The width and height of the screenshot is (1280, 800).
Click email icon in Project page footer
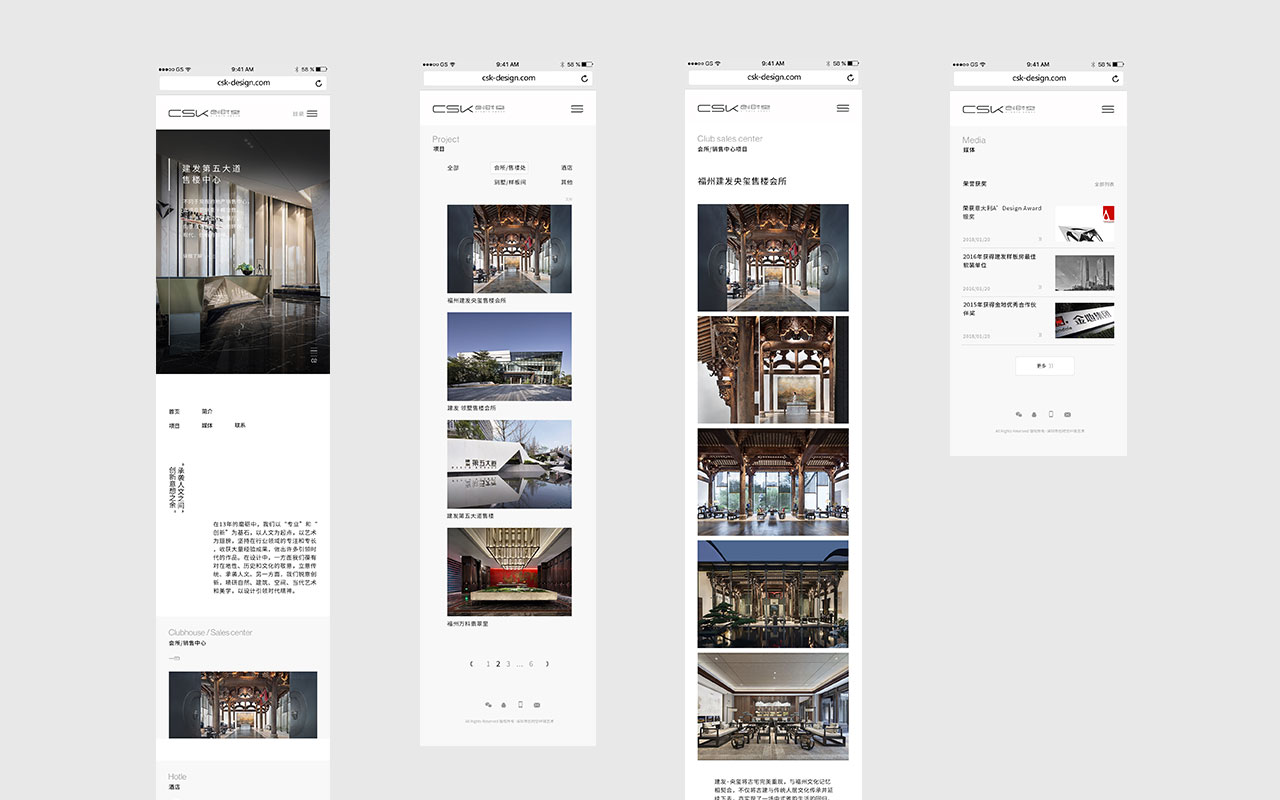537,705
